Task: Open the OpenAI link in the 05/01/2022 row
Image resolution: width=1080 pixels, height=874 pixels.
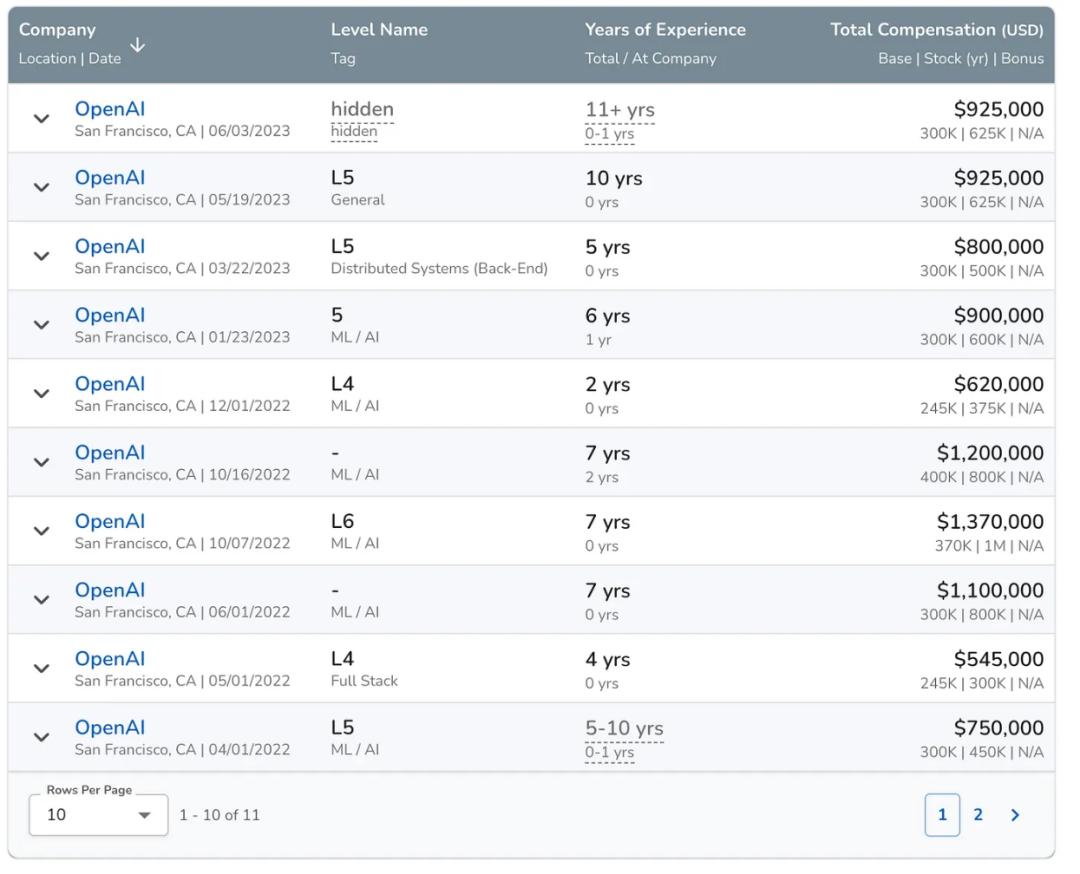Action: [110, 659]
